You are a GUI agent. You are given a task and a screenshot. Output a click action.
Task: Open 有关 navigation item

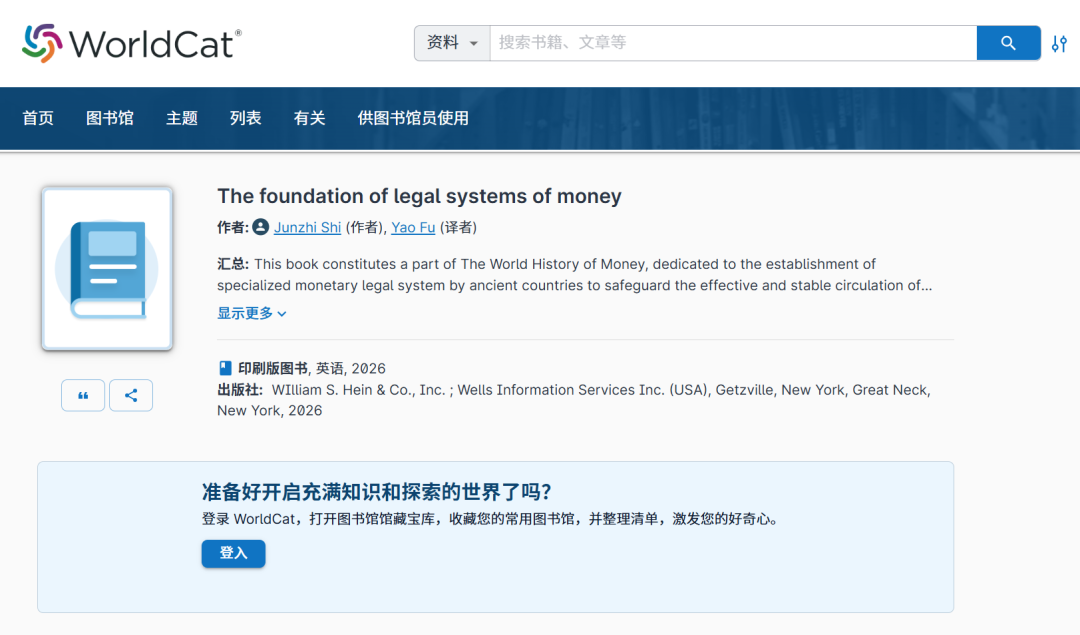(309, 118)
